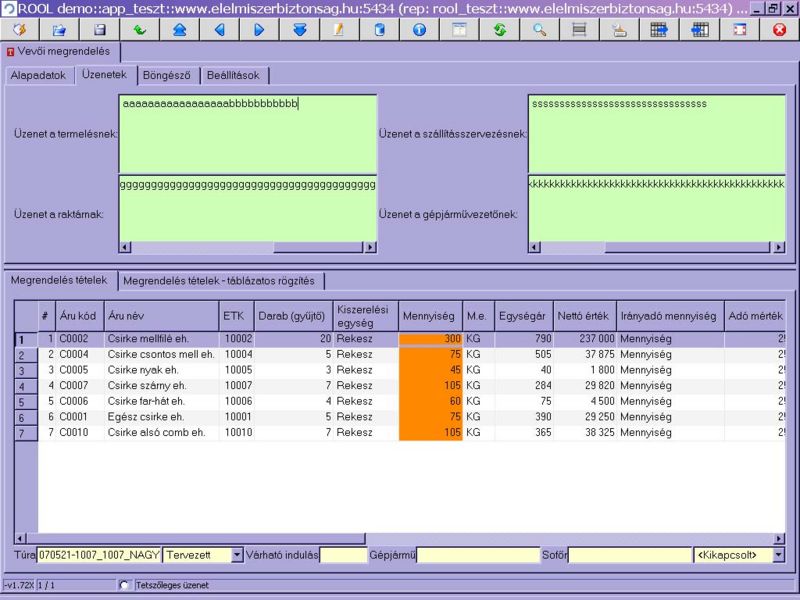
Task: Click the red exit X toolbar icon
Action: (779, 29)
